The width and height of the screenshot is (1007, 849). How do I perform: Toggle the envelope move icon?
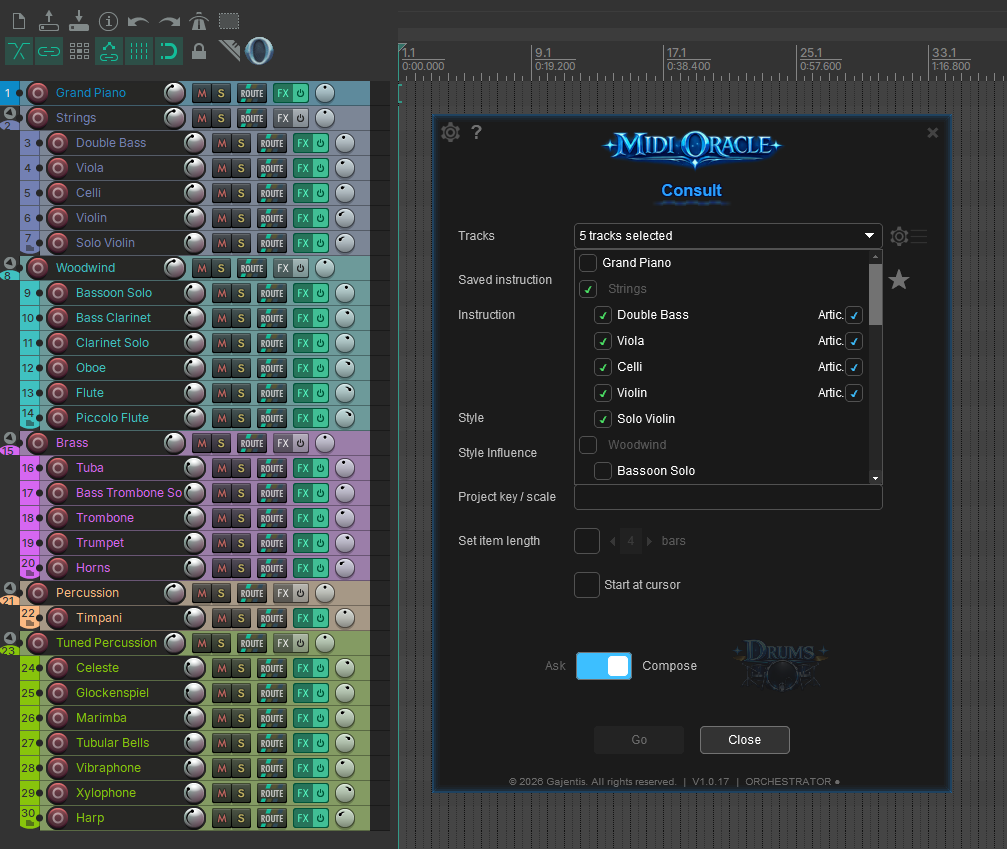[109, 51]
